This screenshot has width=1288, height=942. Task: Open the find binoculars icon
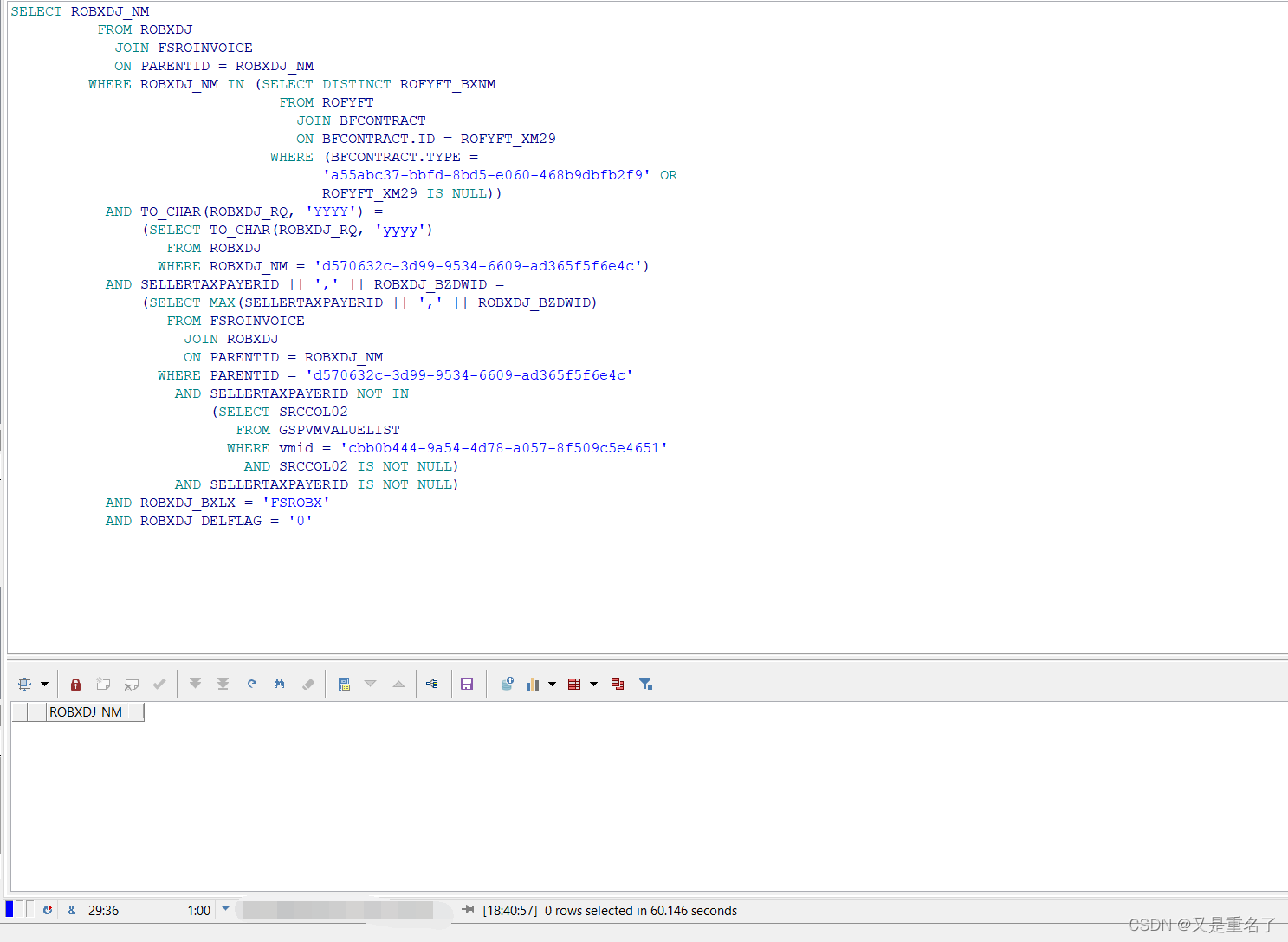(280, 684)
